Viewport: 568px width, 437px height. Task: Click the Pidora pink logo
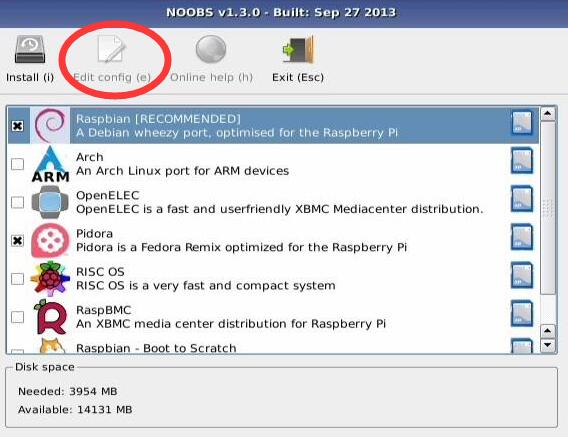tap(50, 241)
